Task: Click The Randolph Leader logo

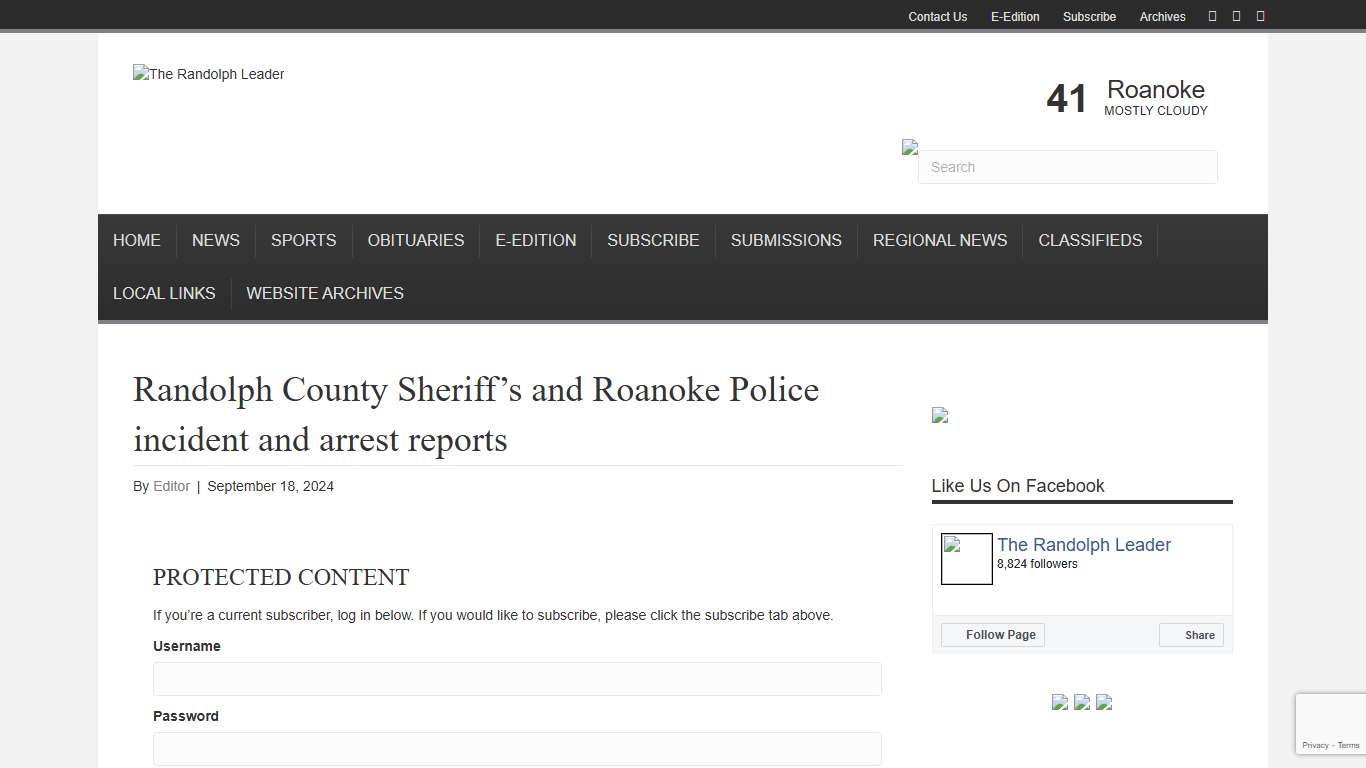Action: (x=208, y=73)
